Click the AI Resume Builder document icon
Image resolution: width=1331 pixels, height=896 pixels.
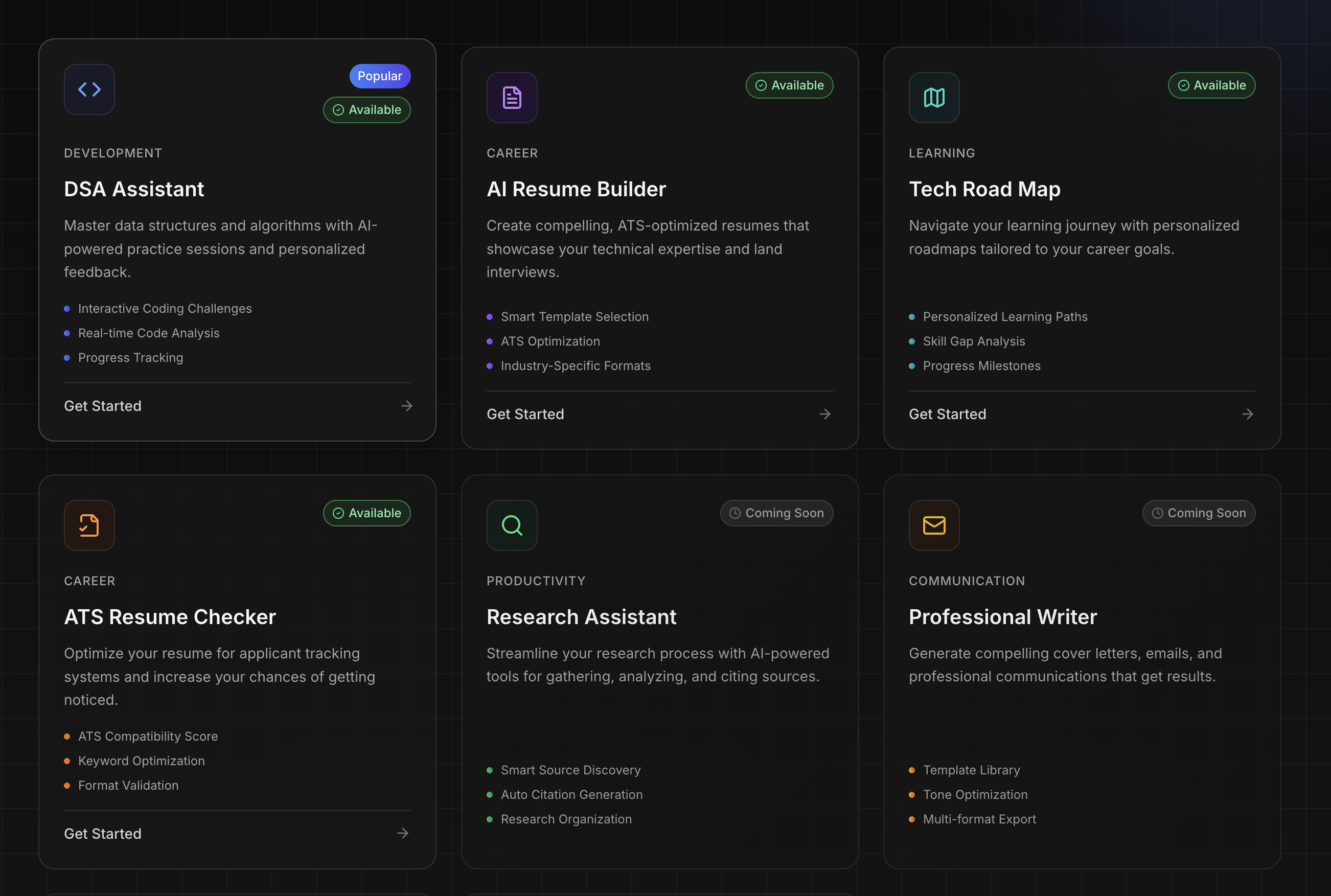(512, 97)
